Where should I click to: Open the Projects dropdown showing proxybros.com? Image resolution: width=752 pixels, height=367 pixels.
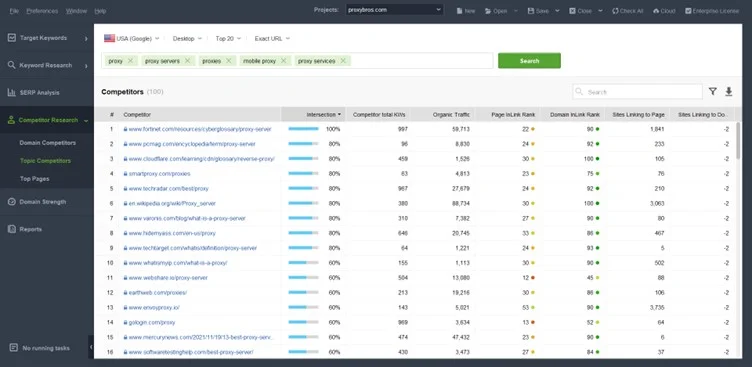[x=395, y=10]
